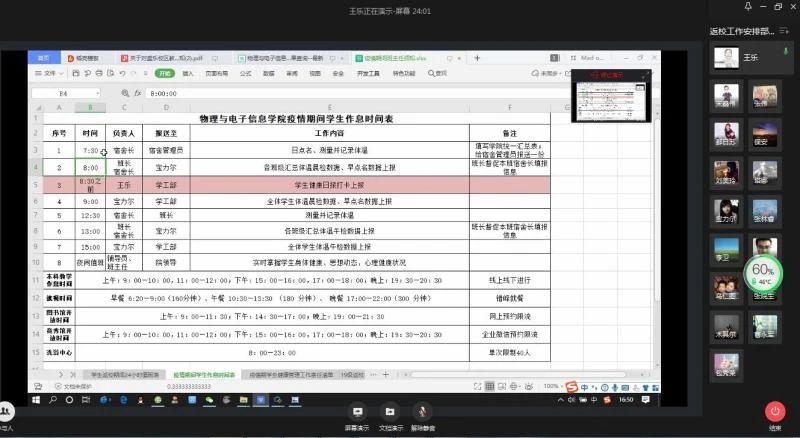Click the green 开始 ribbon tab

tap(164, 73)
